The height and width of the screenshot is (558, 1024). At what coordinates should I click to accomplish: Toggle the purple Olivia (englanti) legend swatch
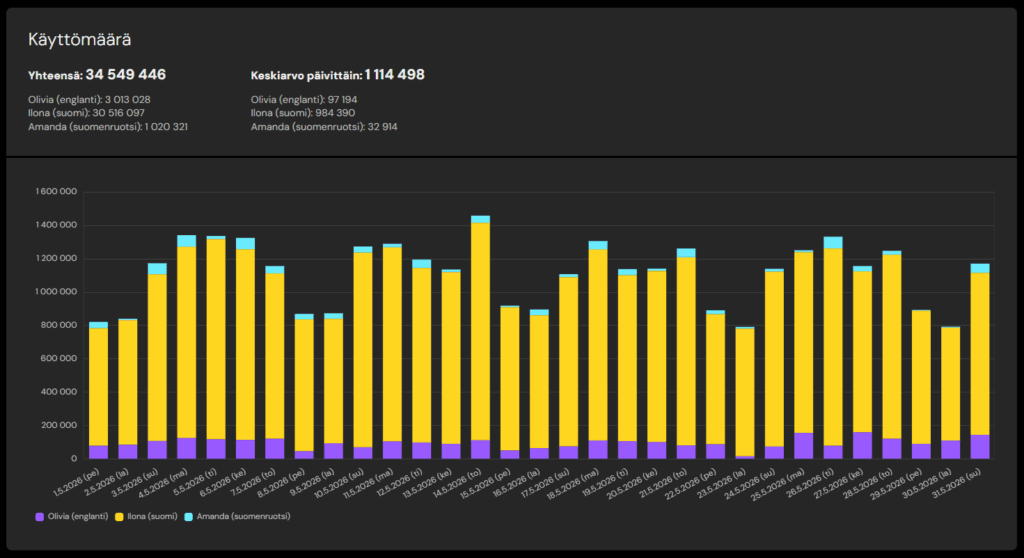[40, 517]
